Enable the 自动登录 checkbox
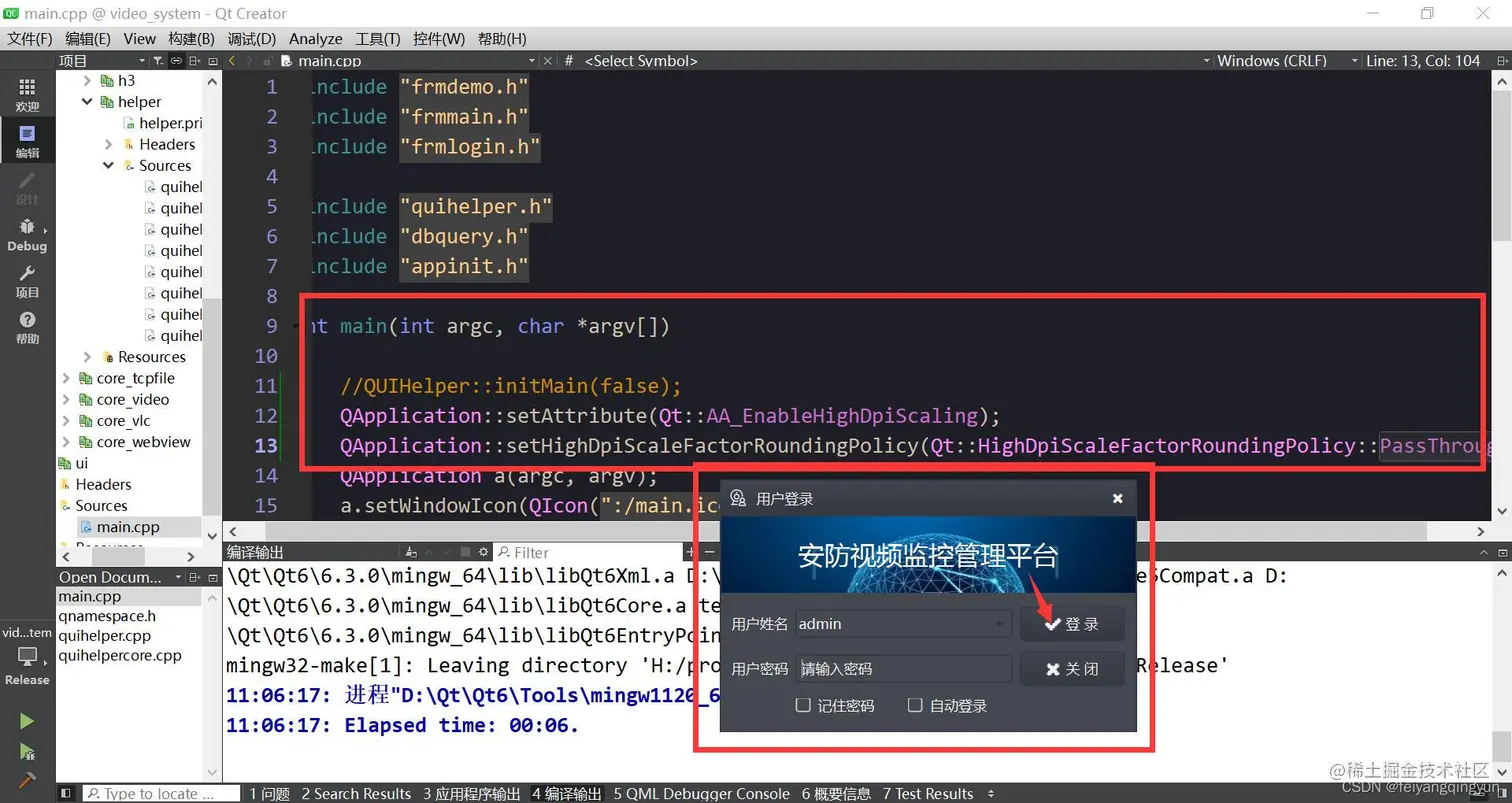 tap(915, 705)
